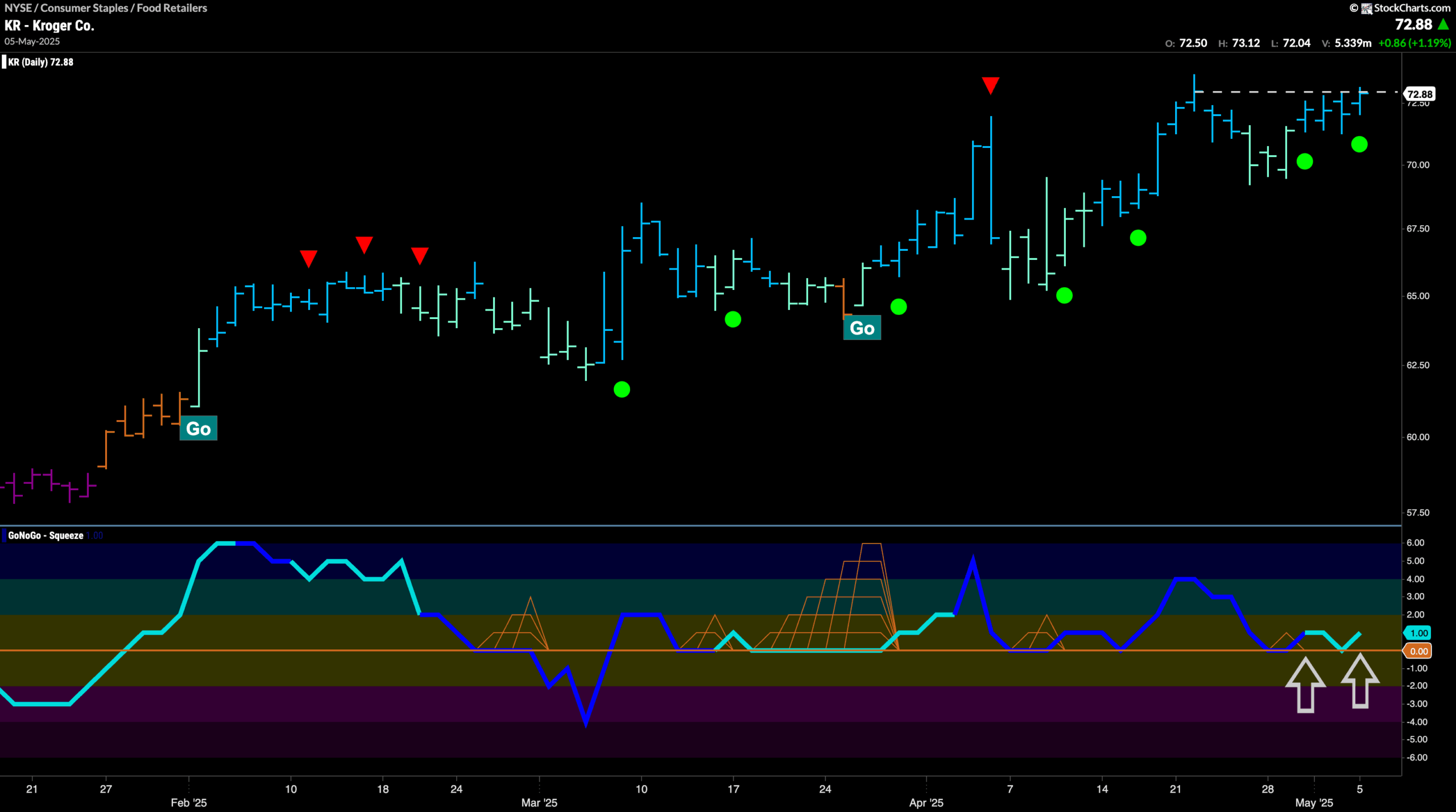Click the green dot under early March low
Image resolution: width=1456 pixels, height=812 pixels.
pyautogui.click(x=622, y=390)
